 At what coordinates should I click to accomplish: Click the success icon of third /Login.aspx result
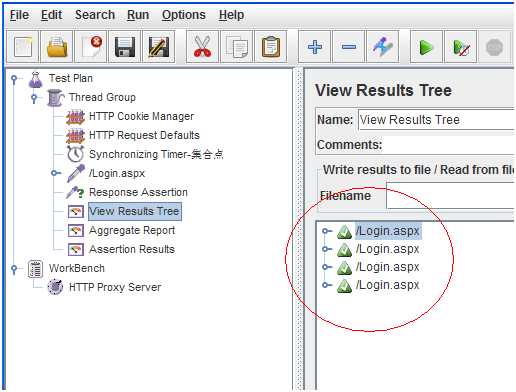[x=344, y=267]
